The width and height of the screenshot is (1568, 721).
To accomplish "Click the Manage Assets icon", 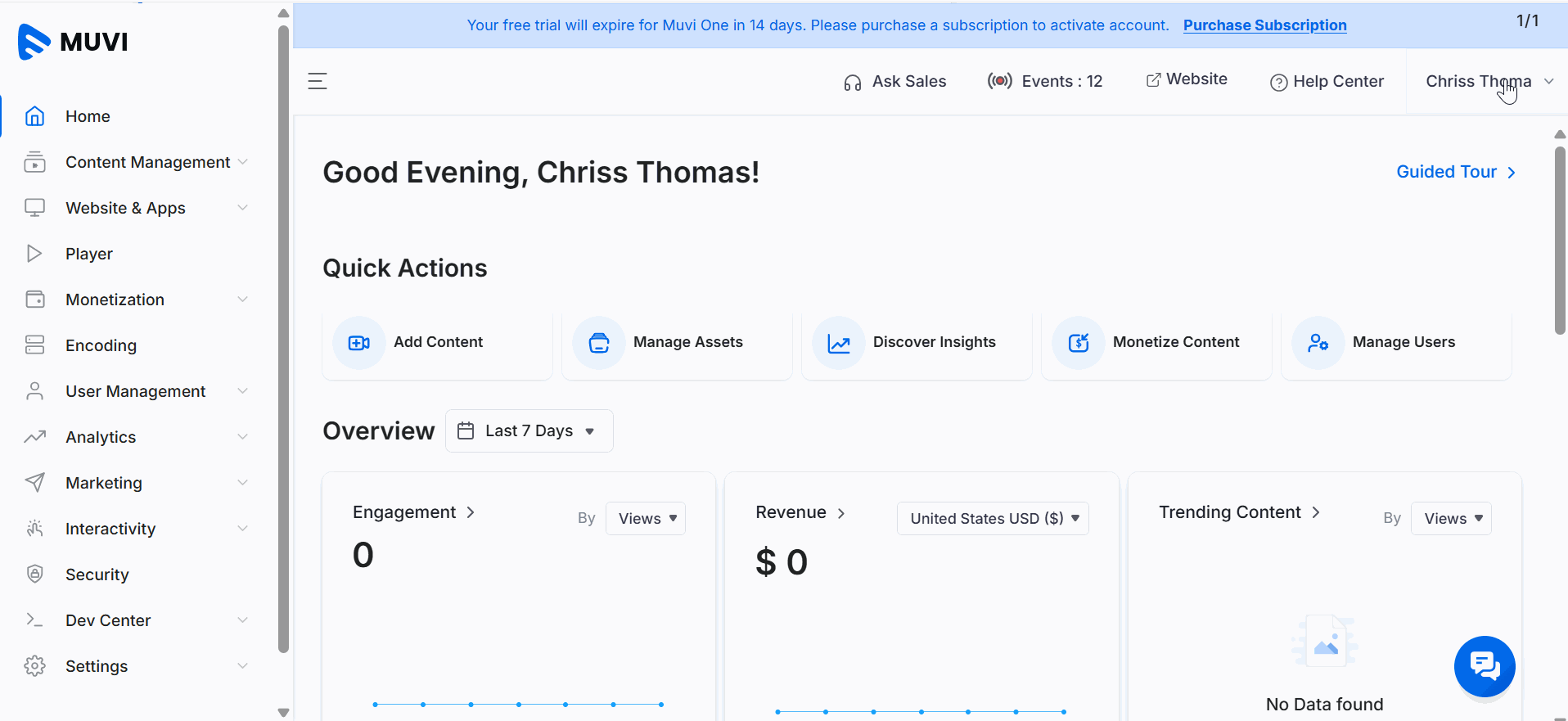I will tap(599, 343).
